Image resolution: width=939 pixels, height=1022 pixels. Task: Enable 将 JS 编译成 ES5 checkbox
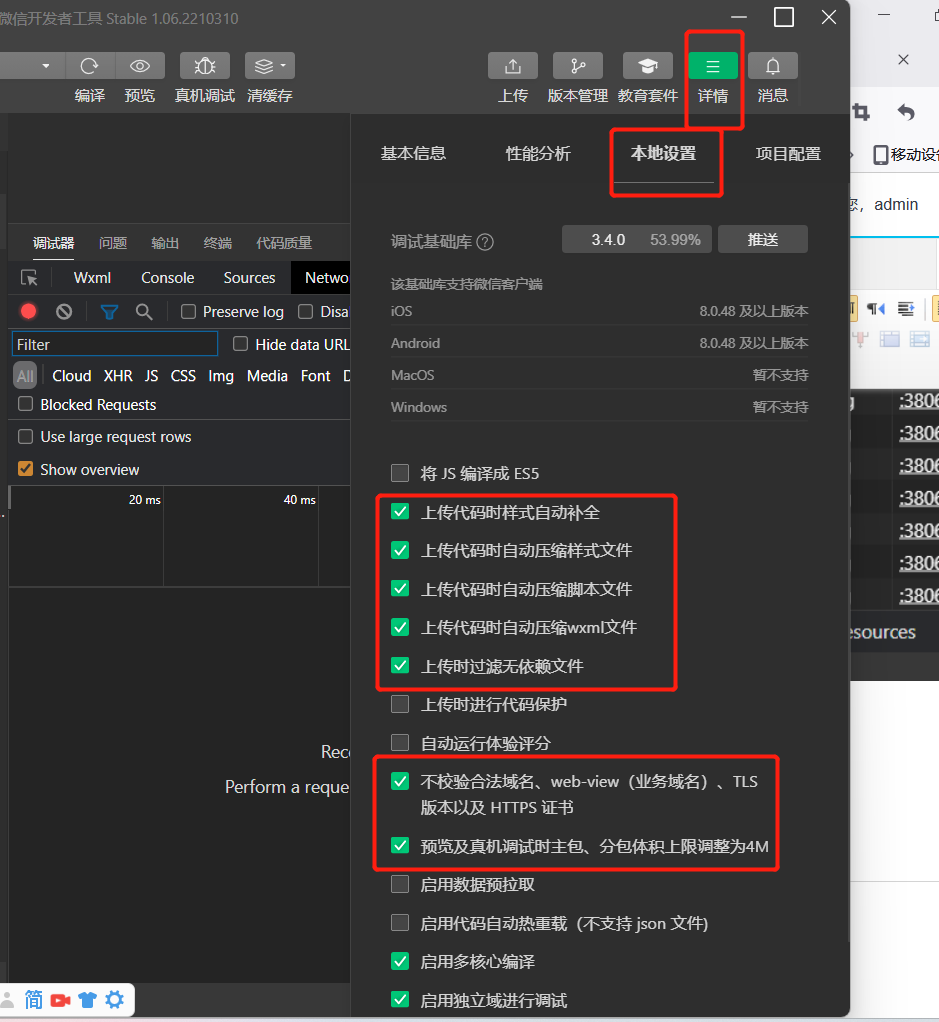[400, 473]
